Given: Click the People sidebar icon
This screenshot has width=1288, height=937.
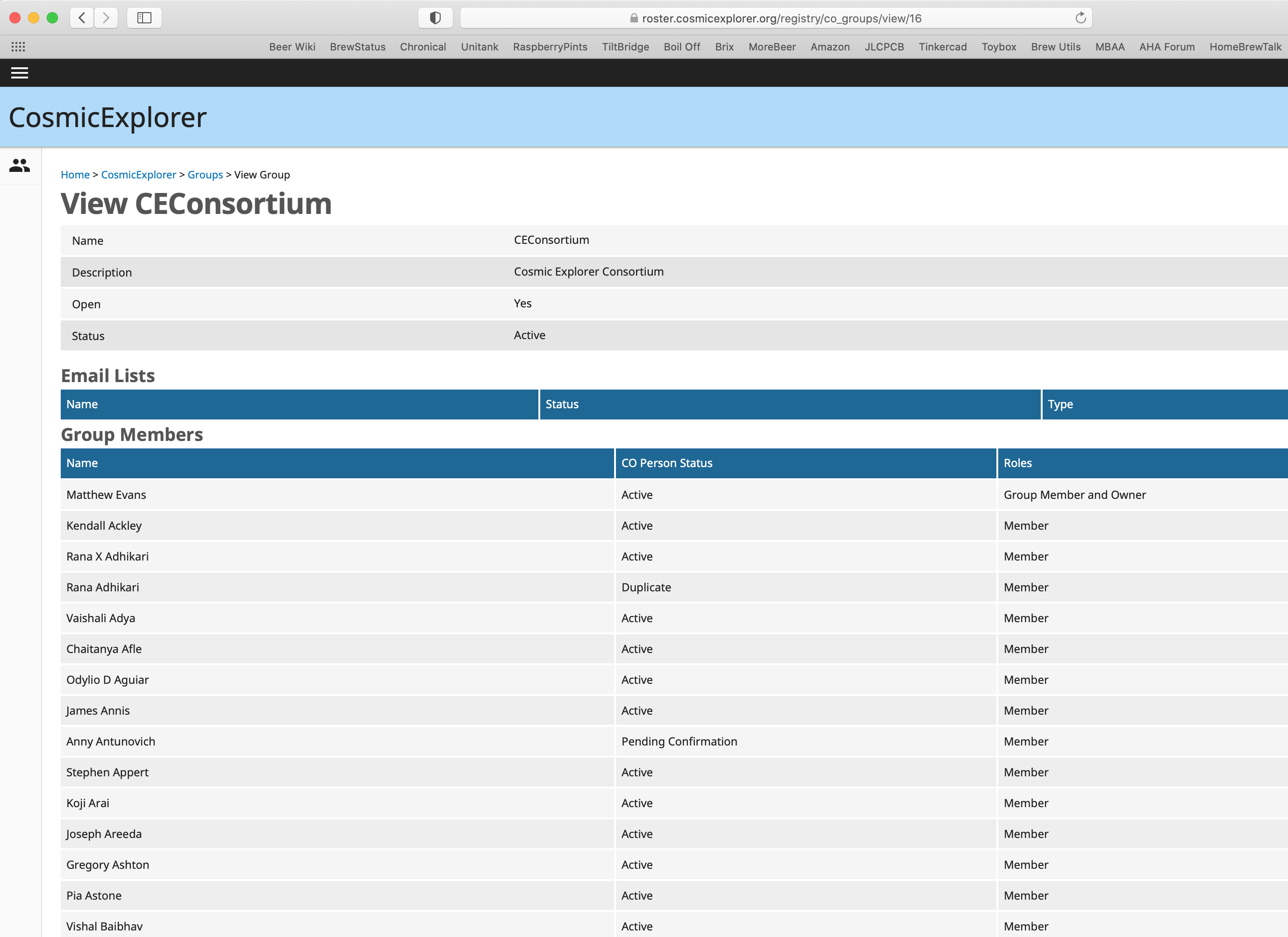Looking at the screenshot, I should point(19,166).
